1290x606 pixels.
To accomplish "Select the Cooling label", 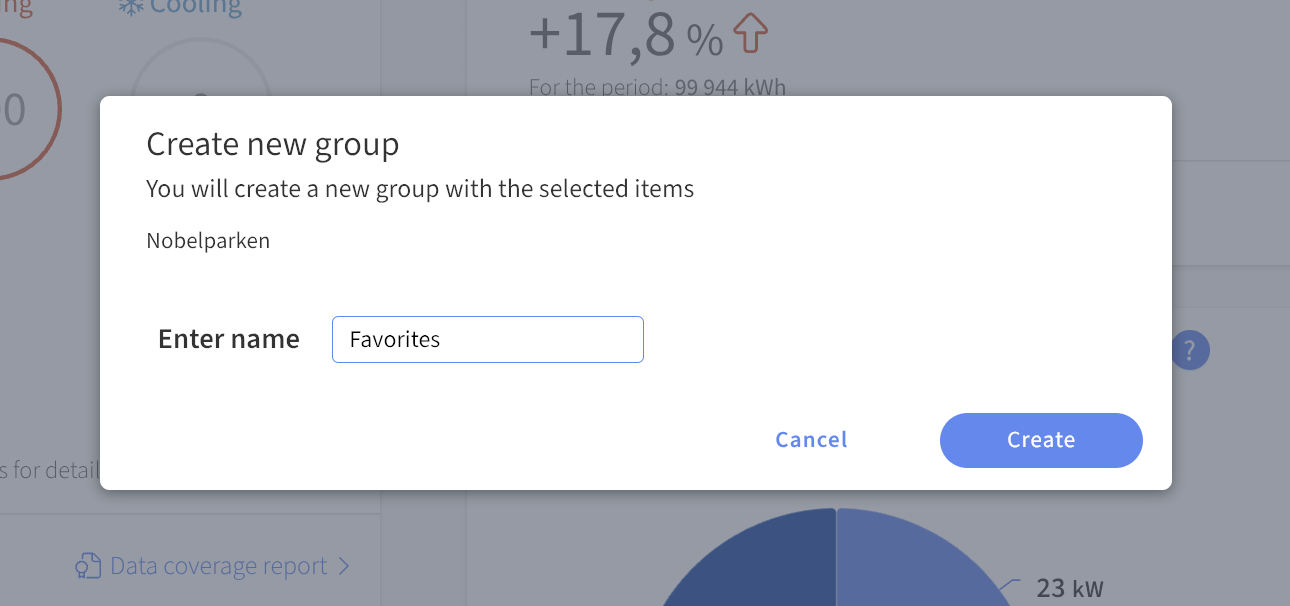I will coord(196,7).
